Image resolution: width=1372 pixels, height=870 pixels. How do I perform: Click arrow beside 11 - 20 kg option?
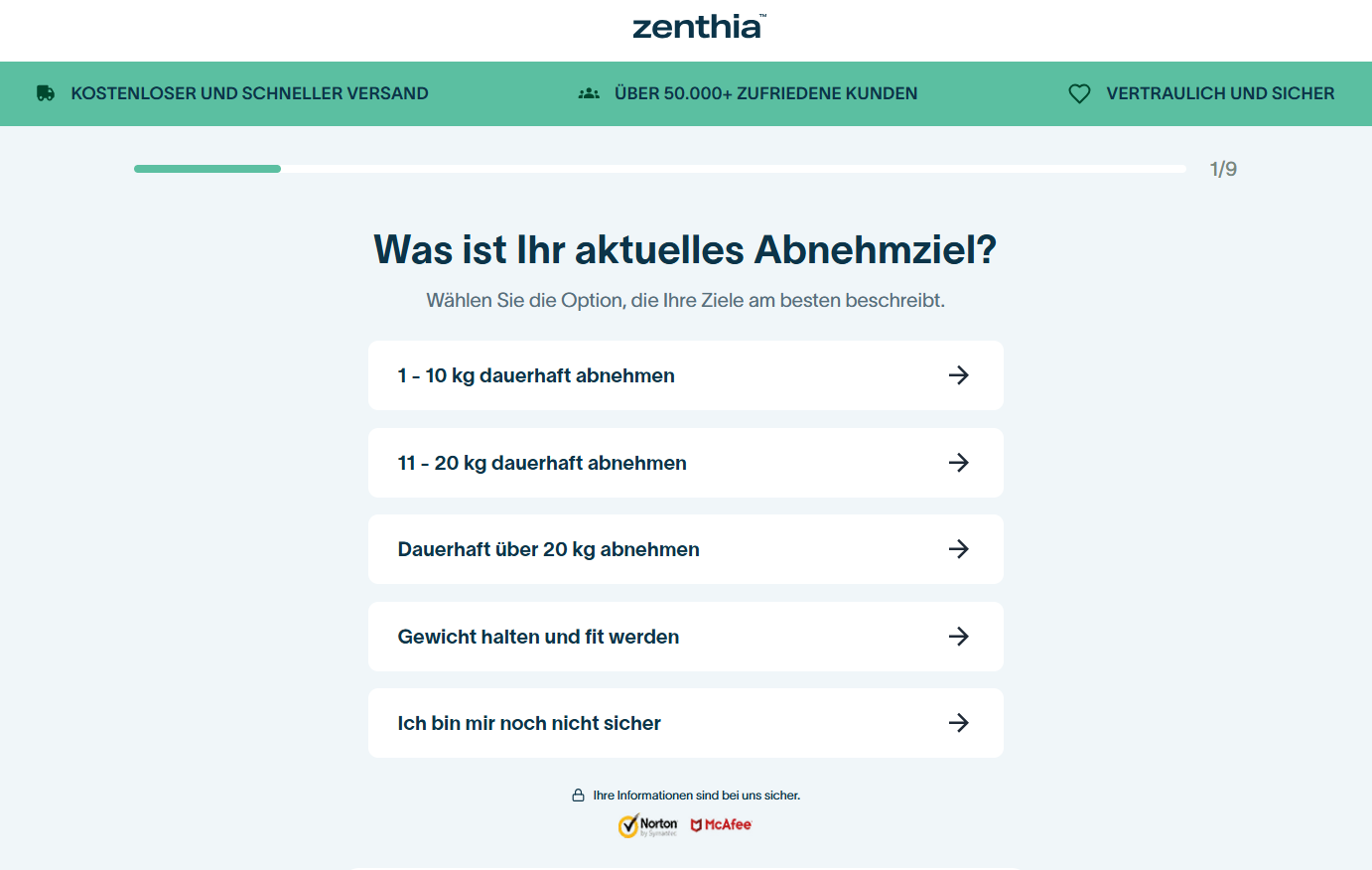click(x=958, y=463)
